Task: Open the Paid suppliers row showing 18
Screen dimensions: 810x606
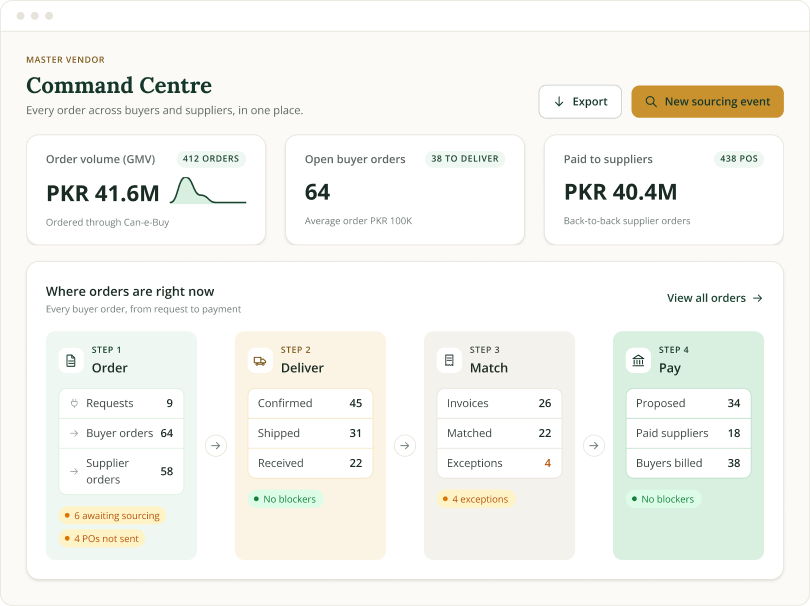Action: [x=689, y=433]
